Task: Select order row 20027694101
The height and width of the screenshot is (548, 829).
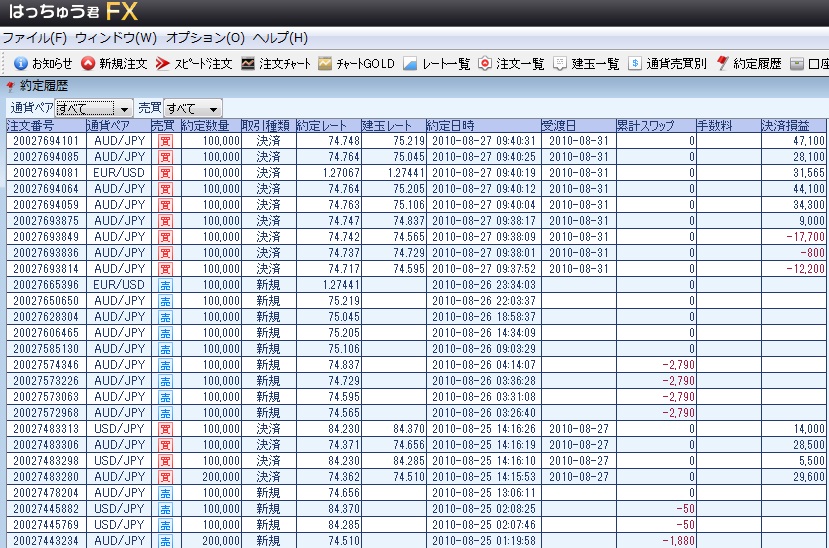Action: coord(45,142)
